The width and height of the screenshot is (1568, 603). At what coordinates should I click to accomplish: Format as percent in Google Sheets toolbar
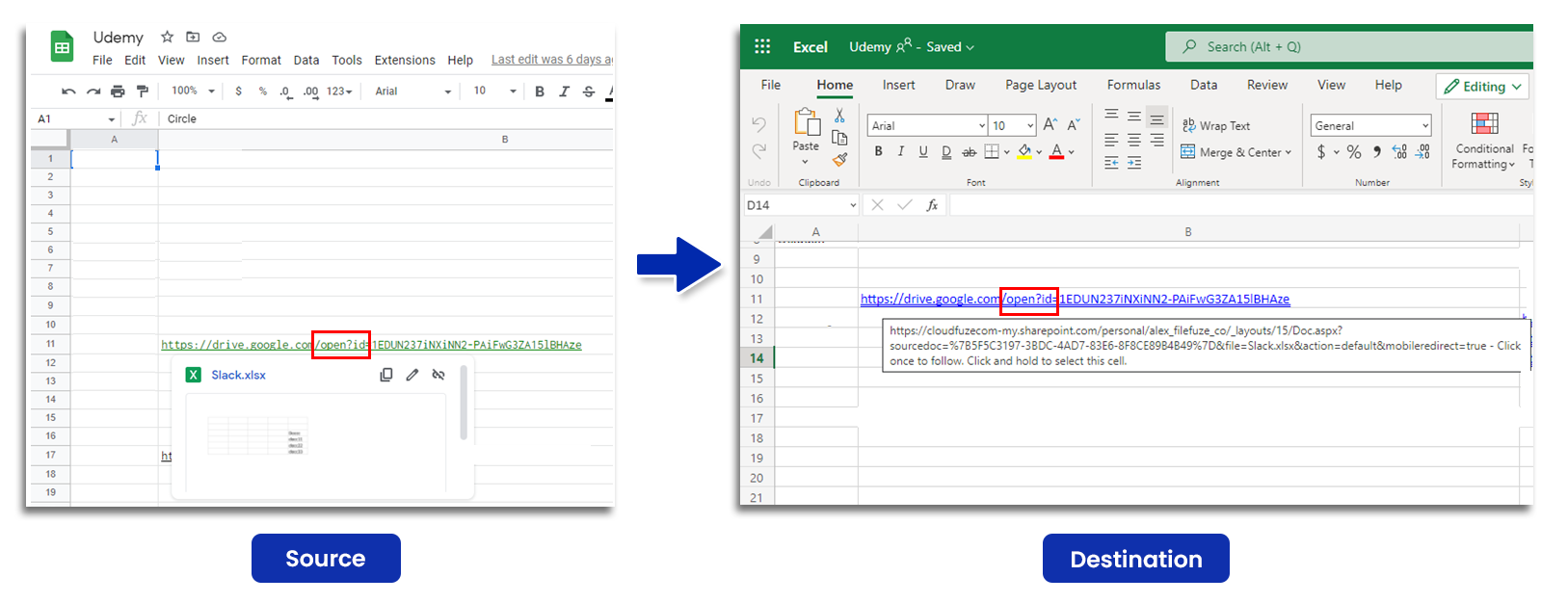coord(262,92)
